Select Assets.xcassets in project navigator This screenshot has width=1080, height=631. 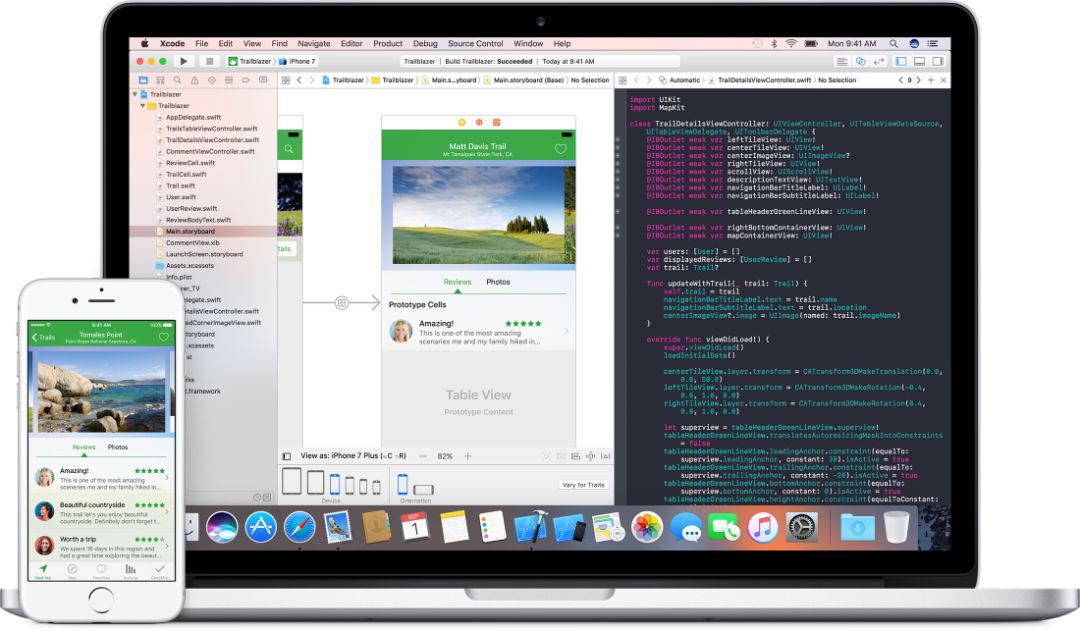tap(189, 266)
